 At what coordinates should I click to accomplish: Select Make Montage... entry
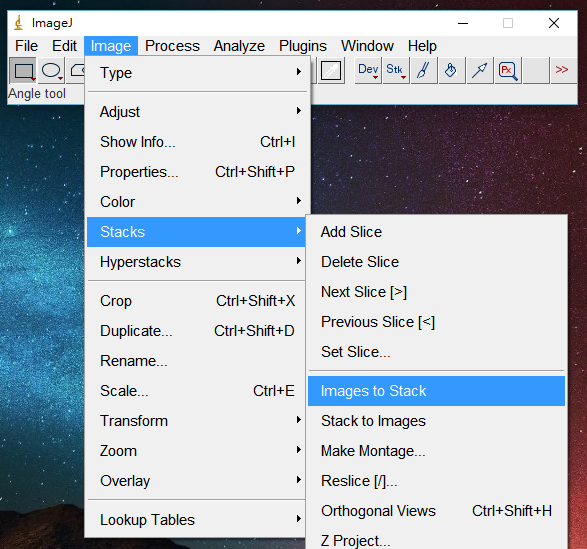click(437, 451)
